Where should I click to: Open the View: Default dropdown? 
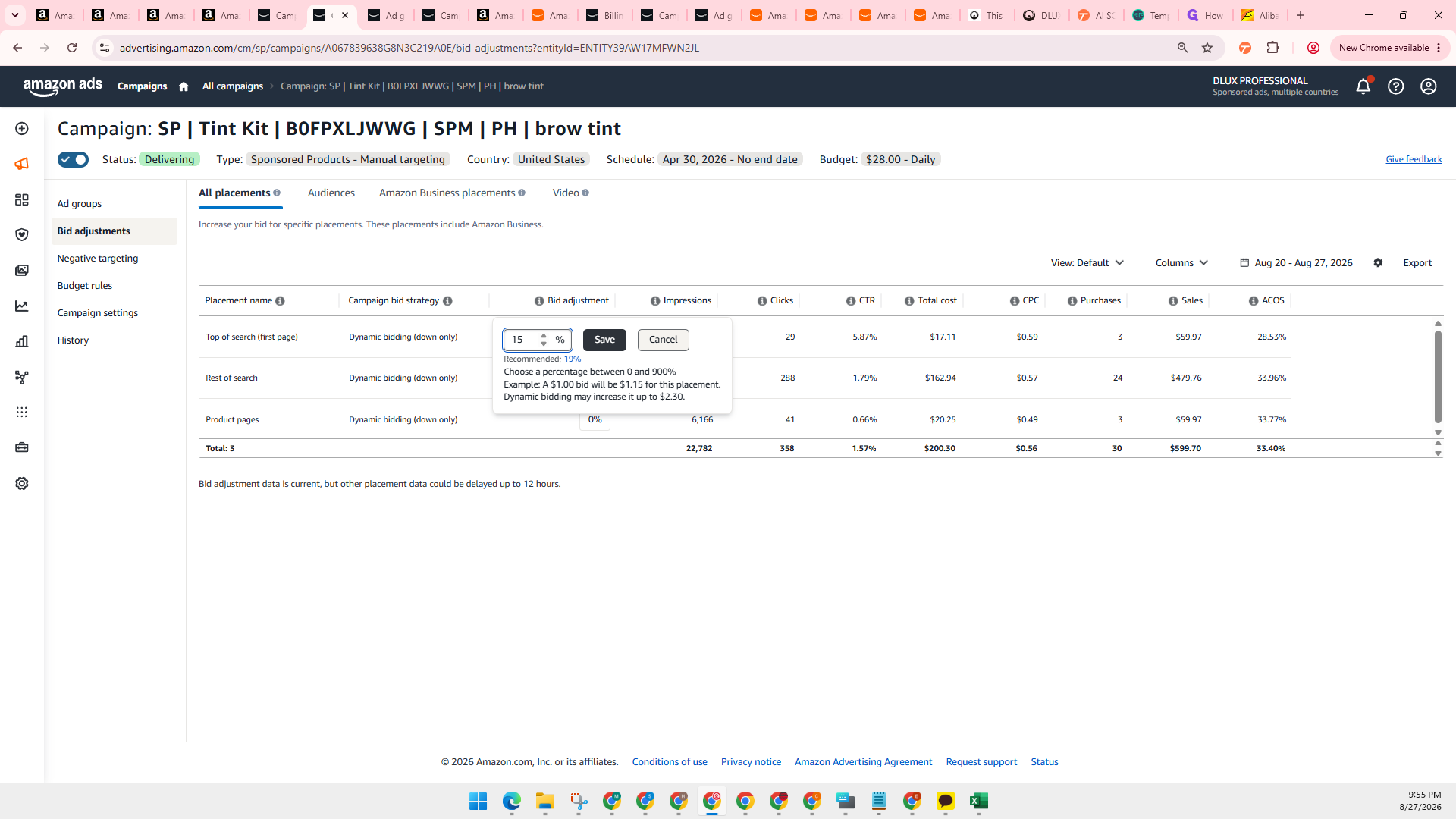click(x=1087, y=263)
